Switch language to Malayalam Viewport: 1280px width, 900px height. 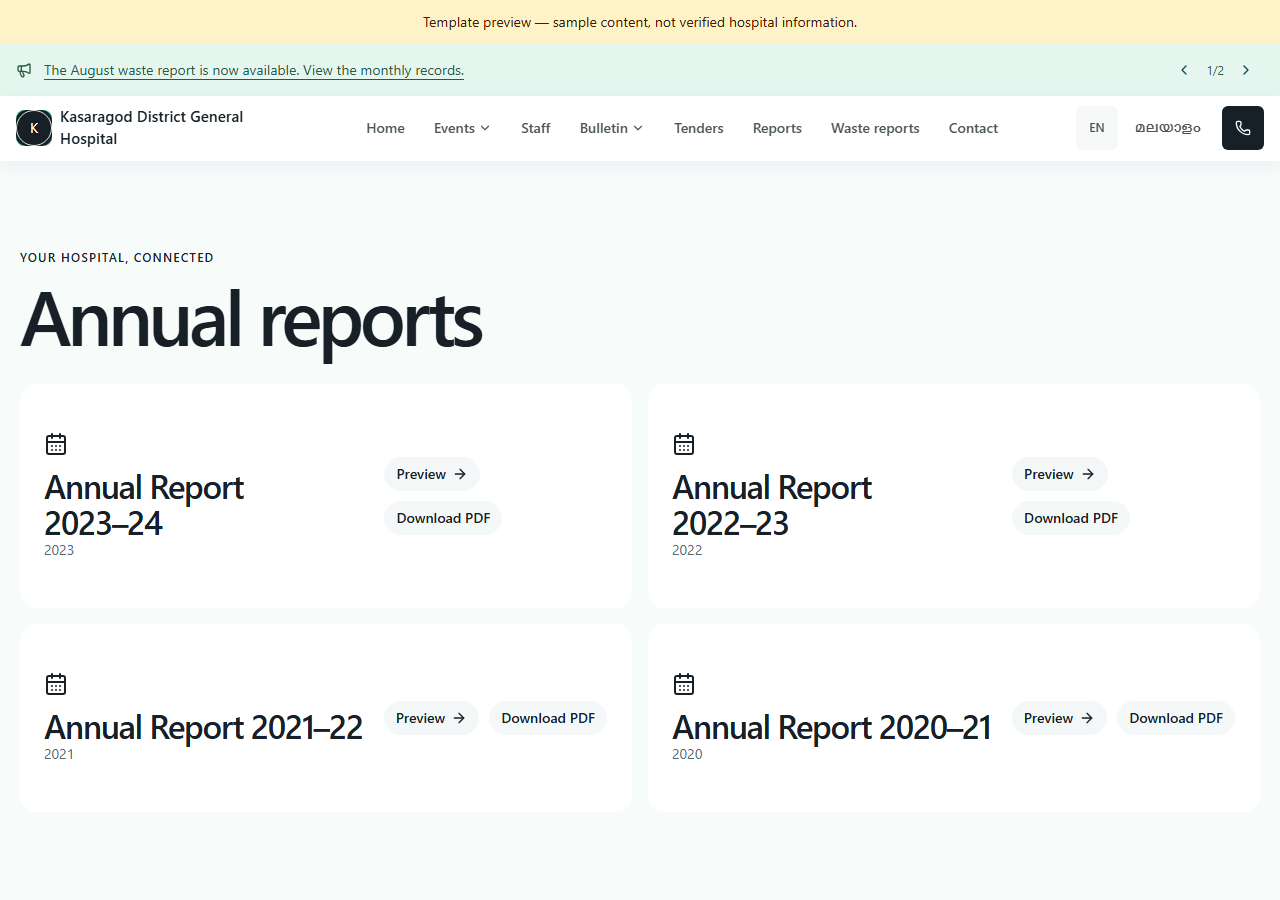pyautogui.click(x=1168, y=128)
